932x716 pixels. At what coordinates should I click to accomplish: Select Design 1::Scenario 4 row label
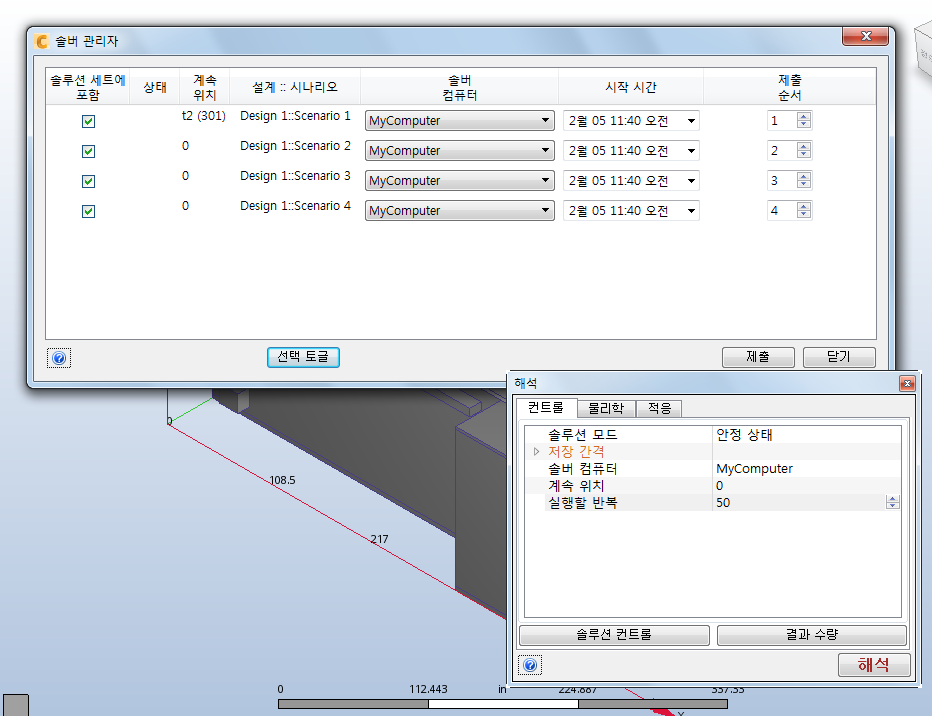[295, 206]
